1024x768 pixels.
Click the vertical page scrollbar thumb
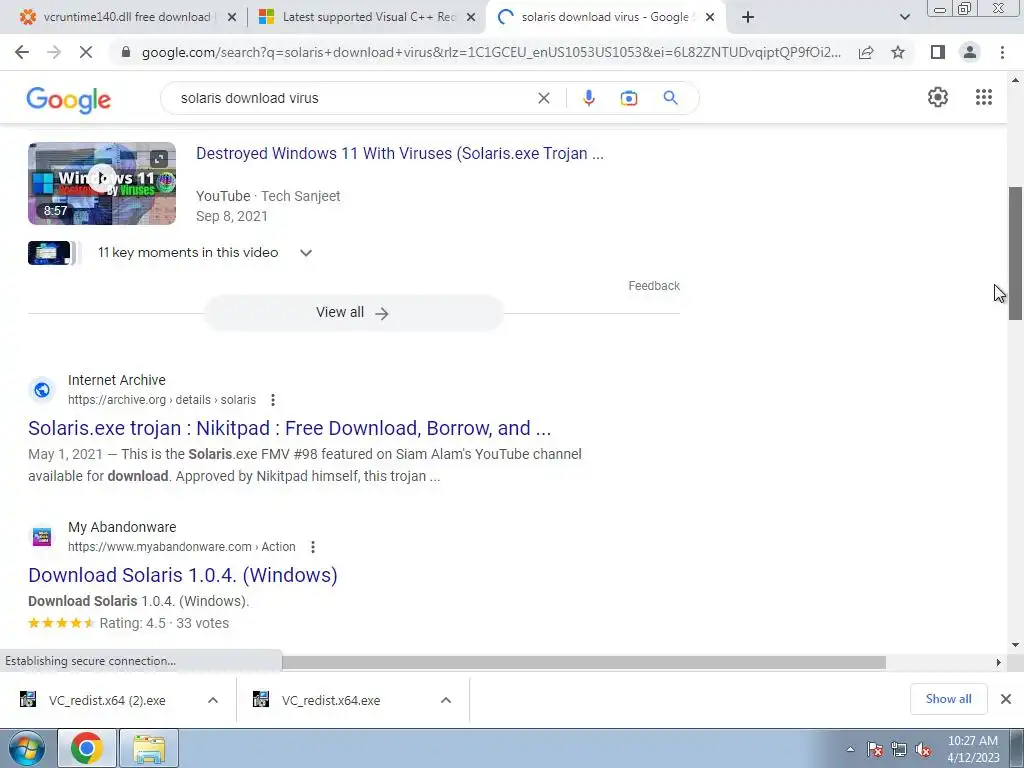tap(1015, 253)
